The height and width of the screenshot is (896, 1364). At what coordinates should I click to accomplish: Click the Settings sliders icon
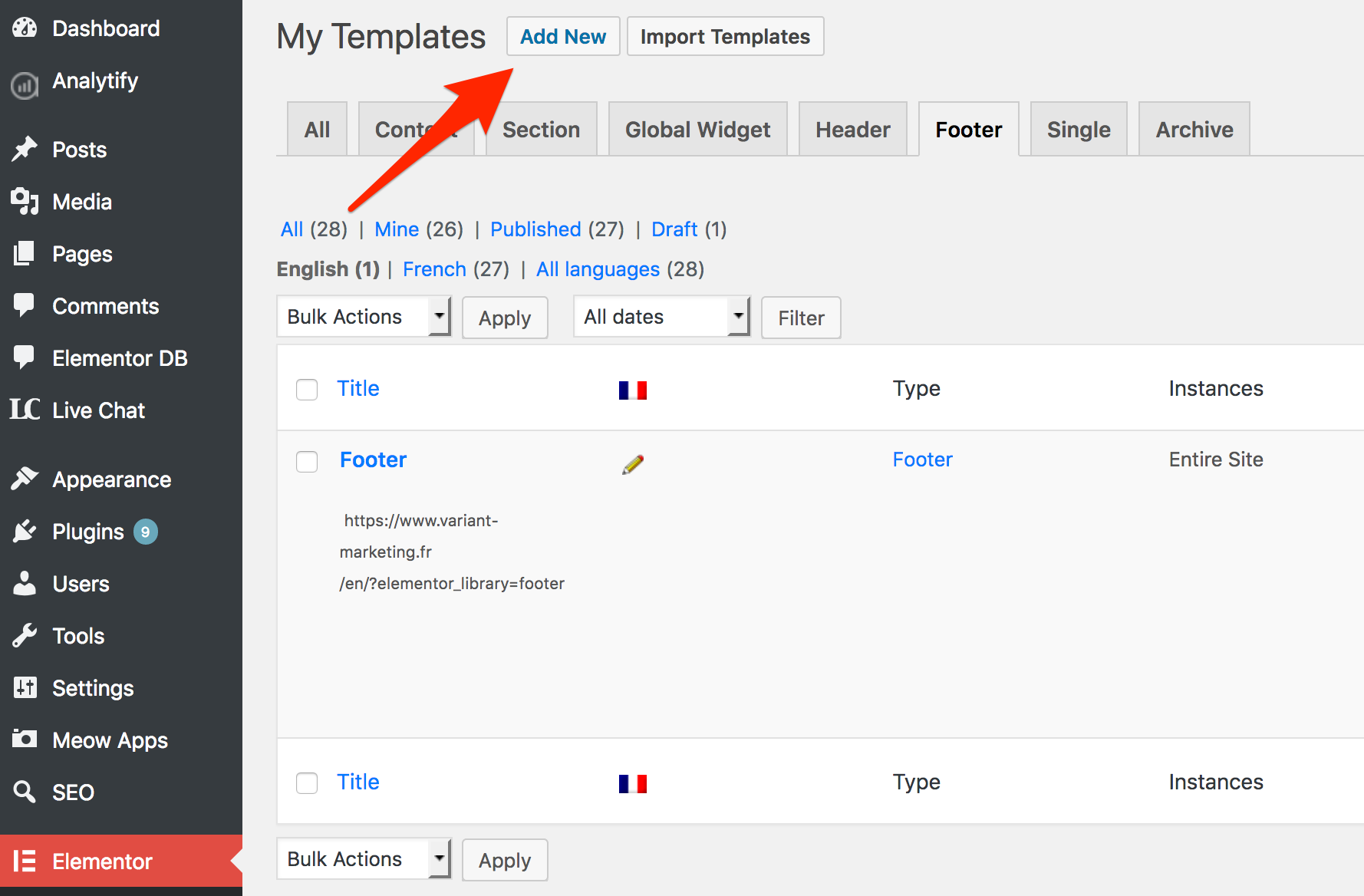25,687
